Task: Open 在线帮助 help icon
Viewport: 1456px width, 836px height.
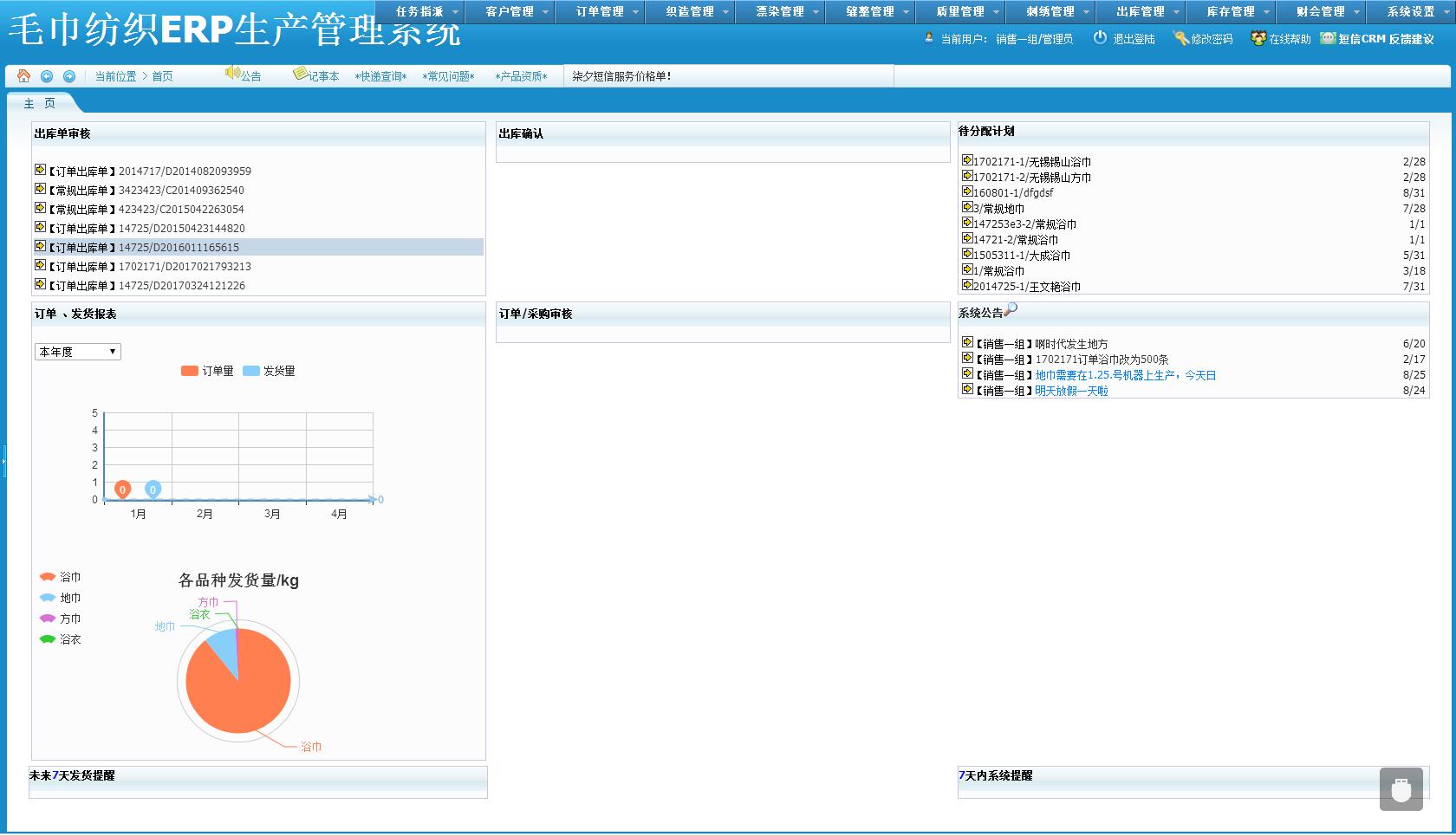Action: point(1258,38)
